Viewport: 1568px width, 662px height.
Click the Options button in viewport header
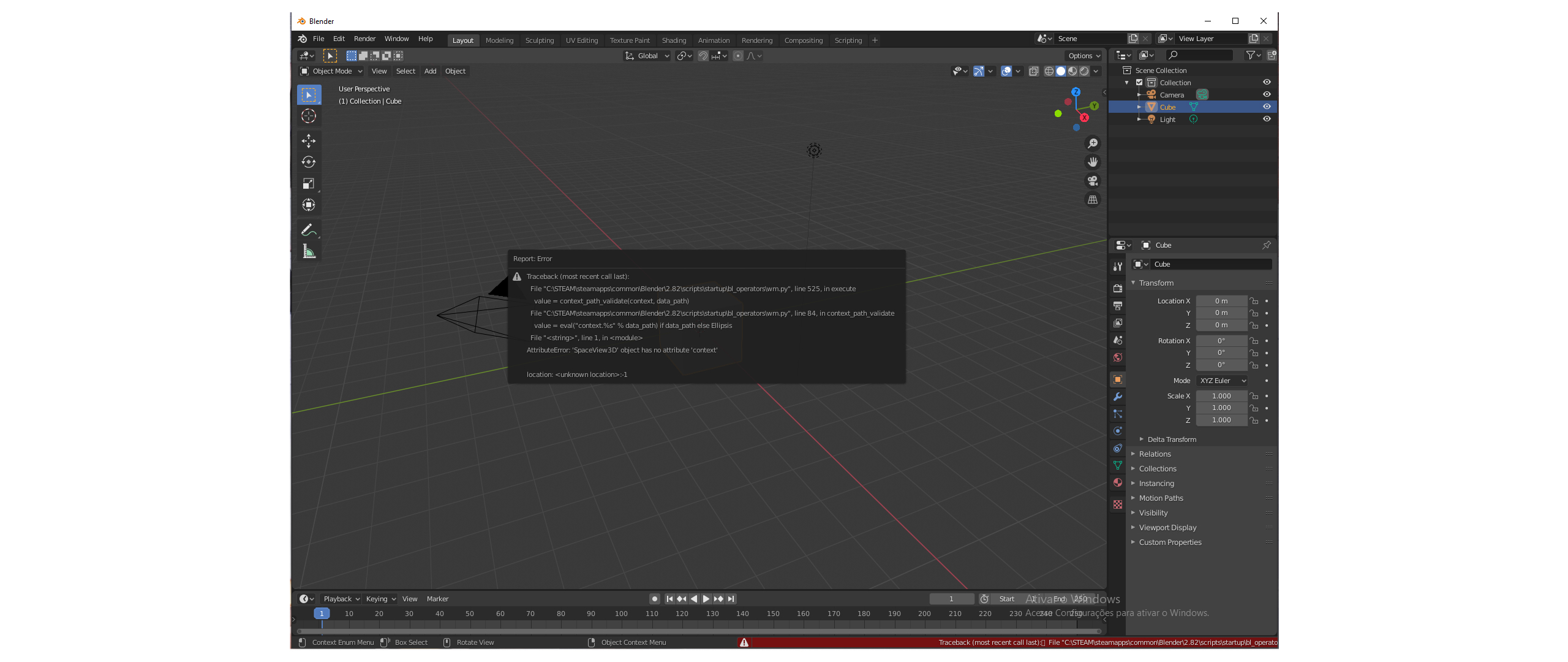tap(1084, 56)
